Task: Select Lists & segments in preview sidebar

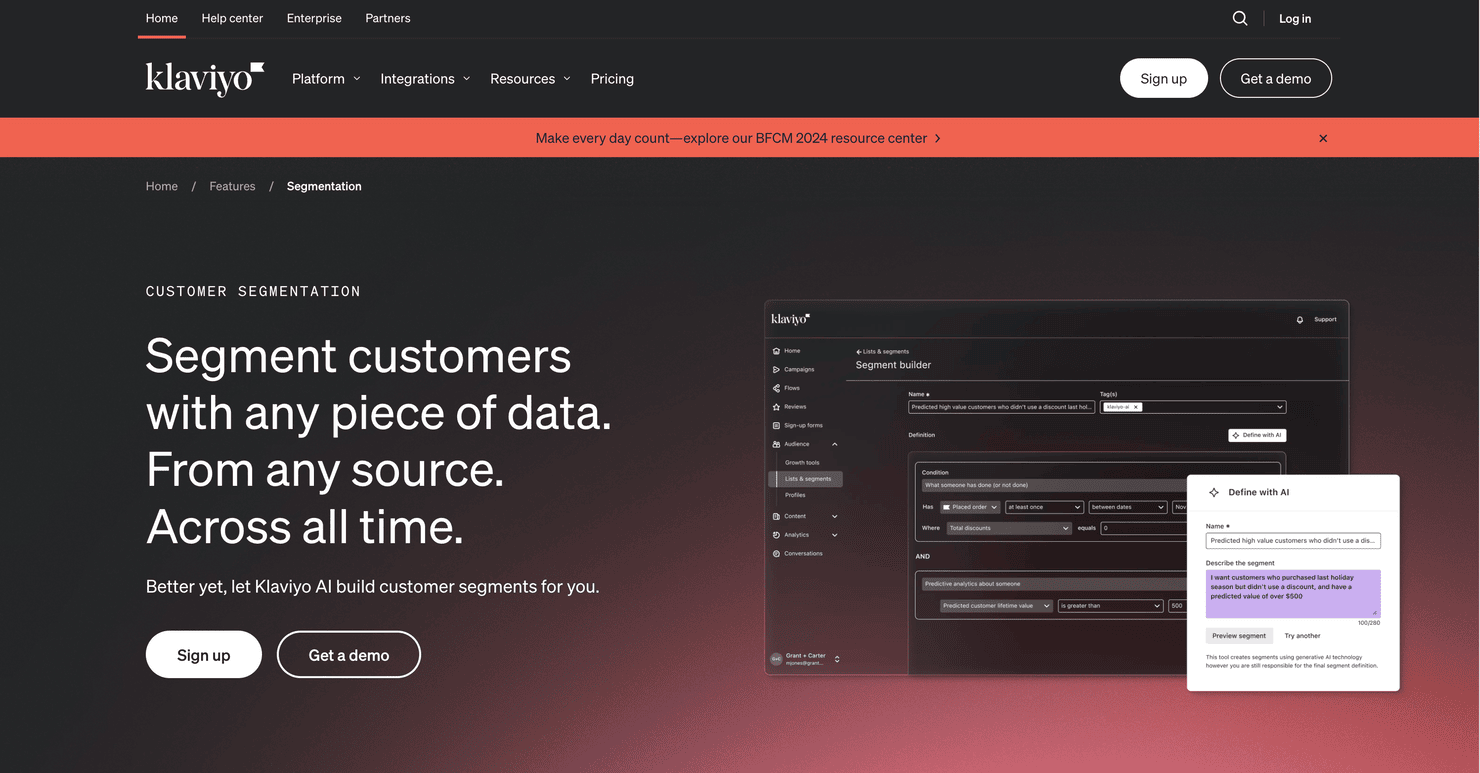Action: click(806, 479)
